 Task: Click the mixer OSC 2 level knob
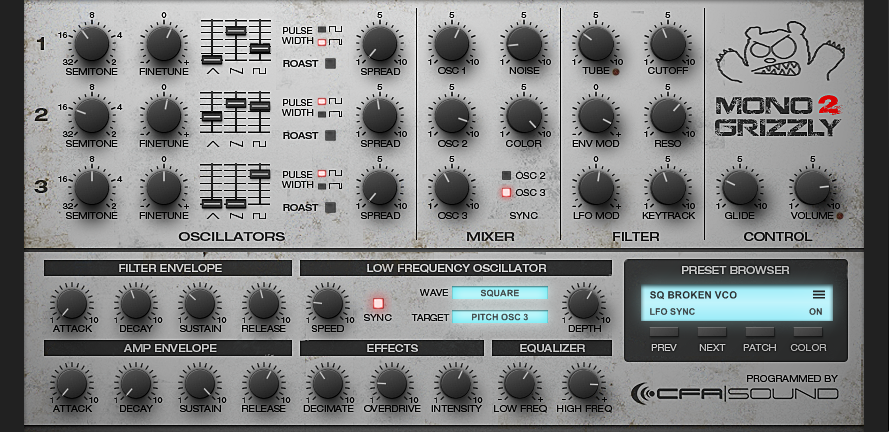[x=452, y=115]
